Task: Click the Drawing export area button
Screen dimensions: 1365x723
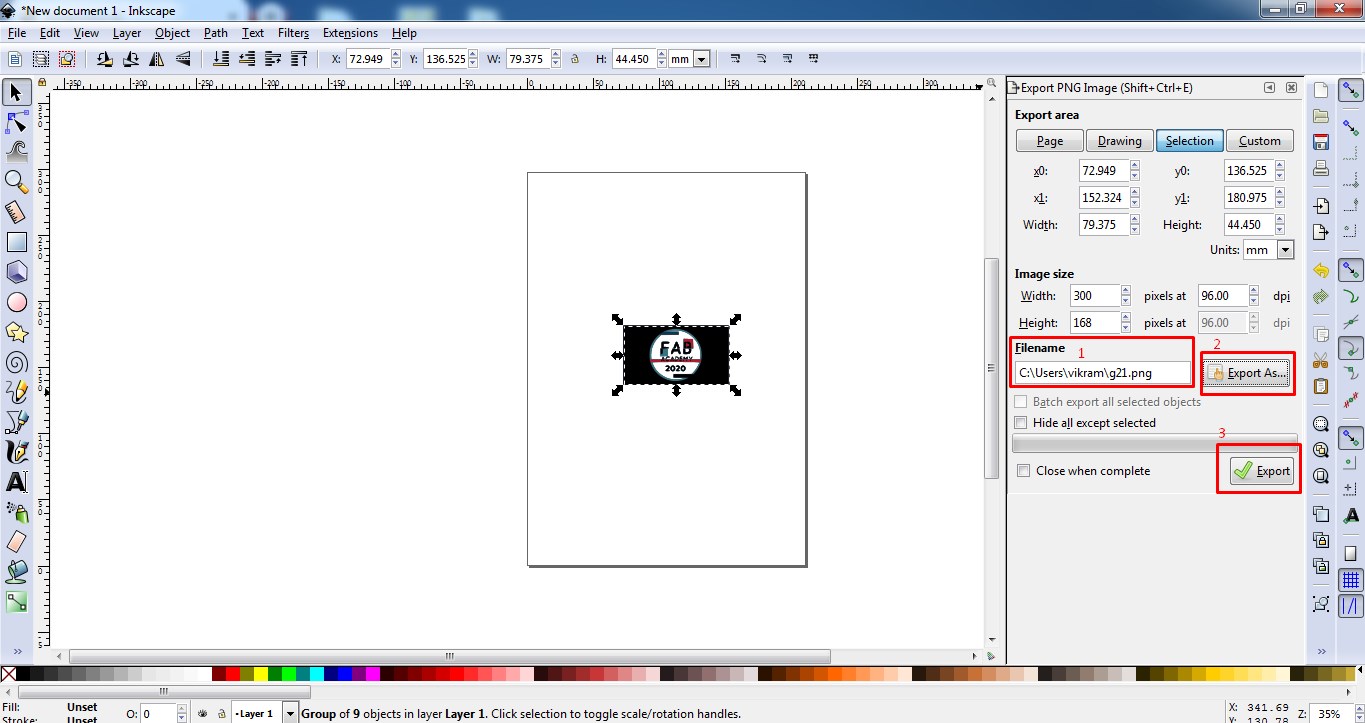Action: 1119,141
